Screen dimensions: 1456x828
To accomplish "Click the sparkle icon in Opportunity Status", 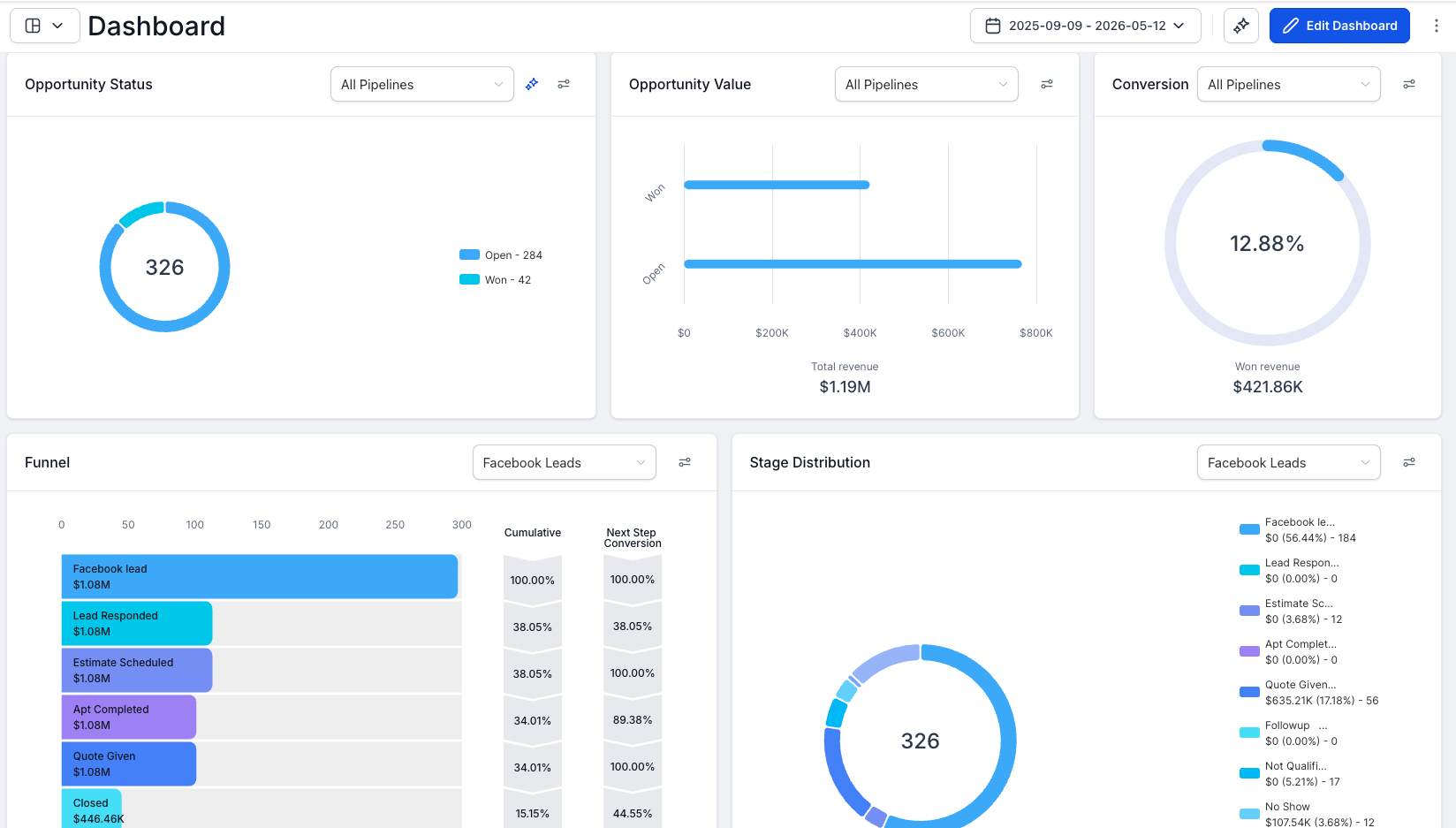I will (x=532, y=84).
